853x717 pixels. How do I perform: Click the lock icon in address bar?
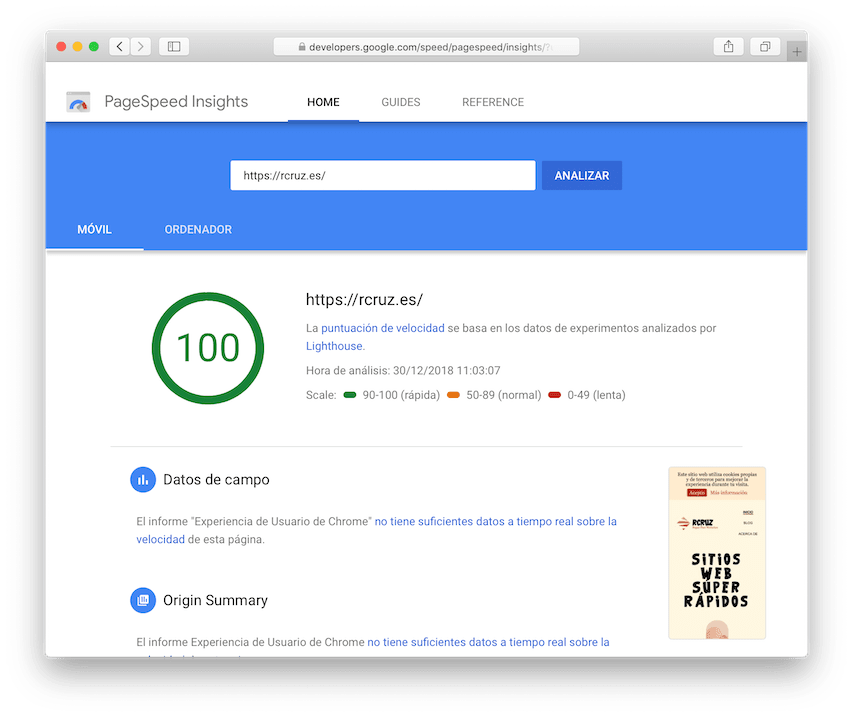(302, 47)
